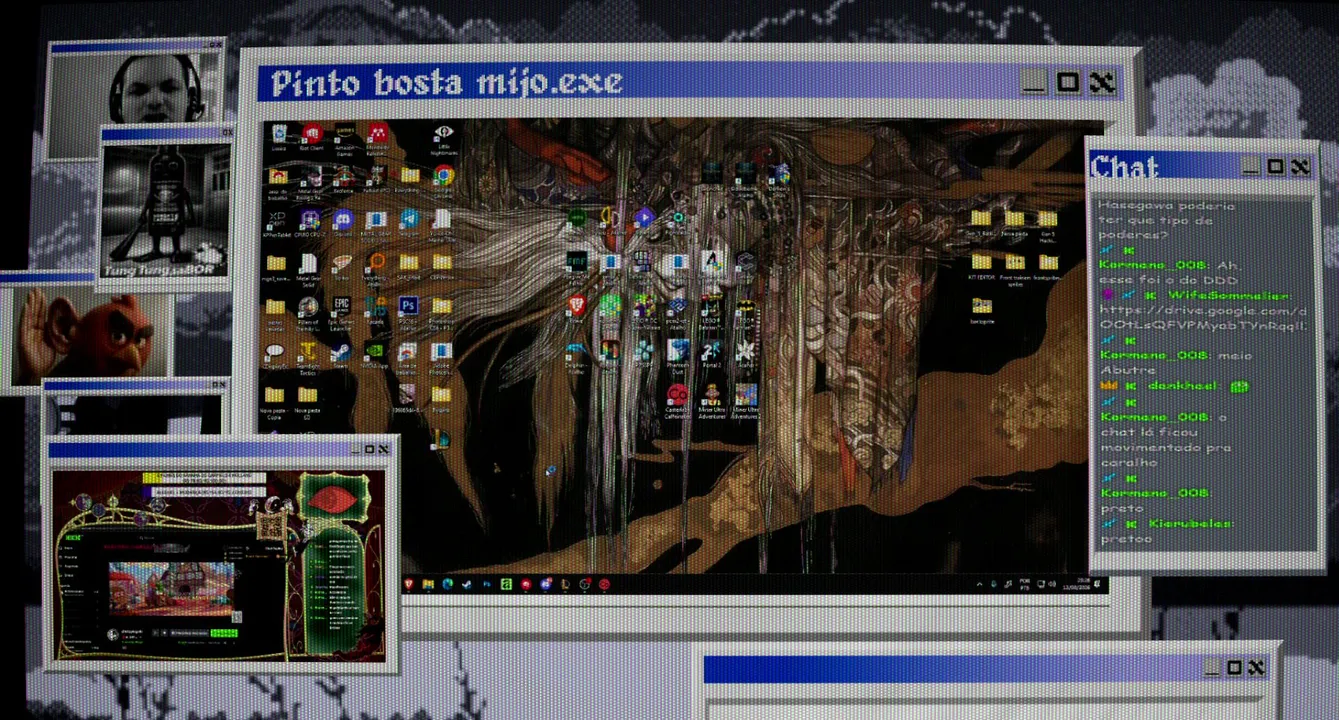This screenshot has width=1339, height=720.
Task: Open the Telegram desktop shortcut
Action: click(409, 223)
